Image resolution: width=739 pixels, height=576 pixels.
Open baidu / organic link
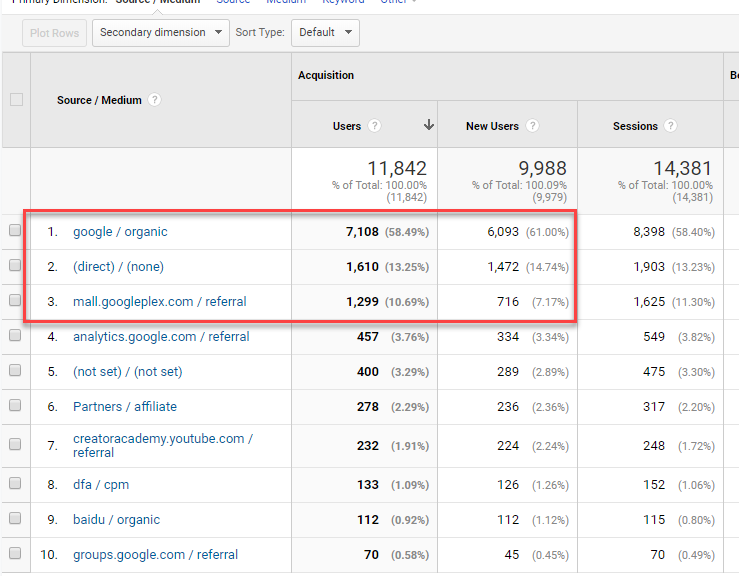(x=116, y=519)
